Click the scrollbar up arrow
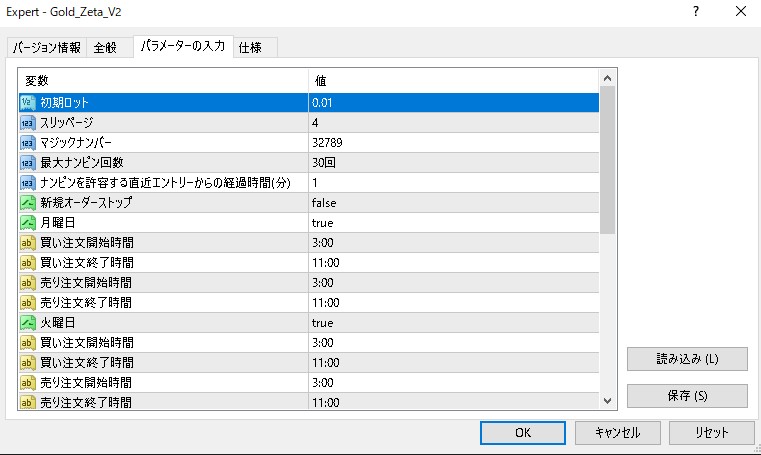This screenshot has width=761, height=455. point(607,78)
